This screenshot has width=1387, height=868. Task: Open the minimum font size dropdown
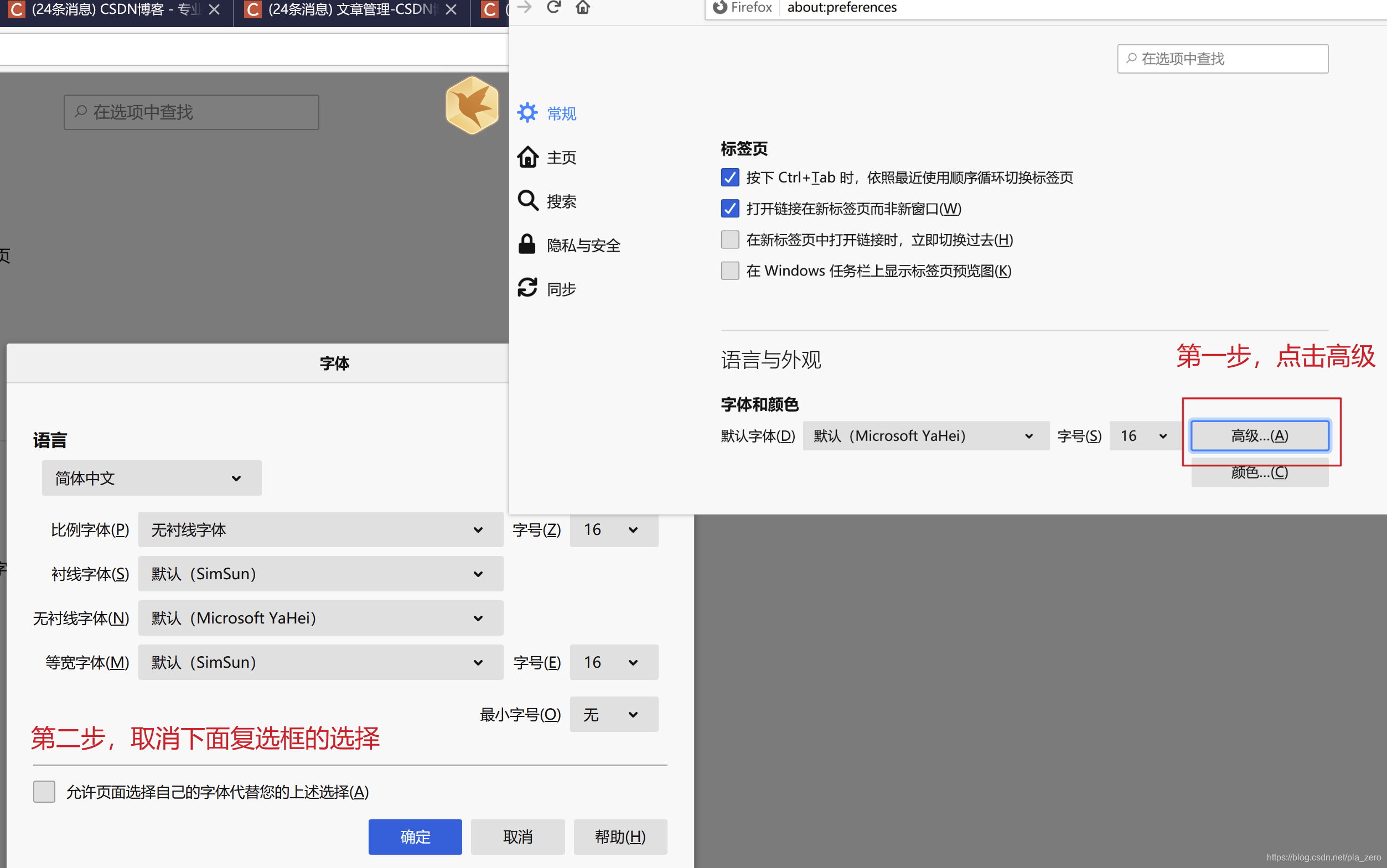tap(613, 714)
